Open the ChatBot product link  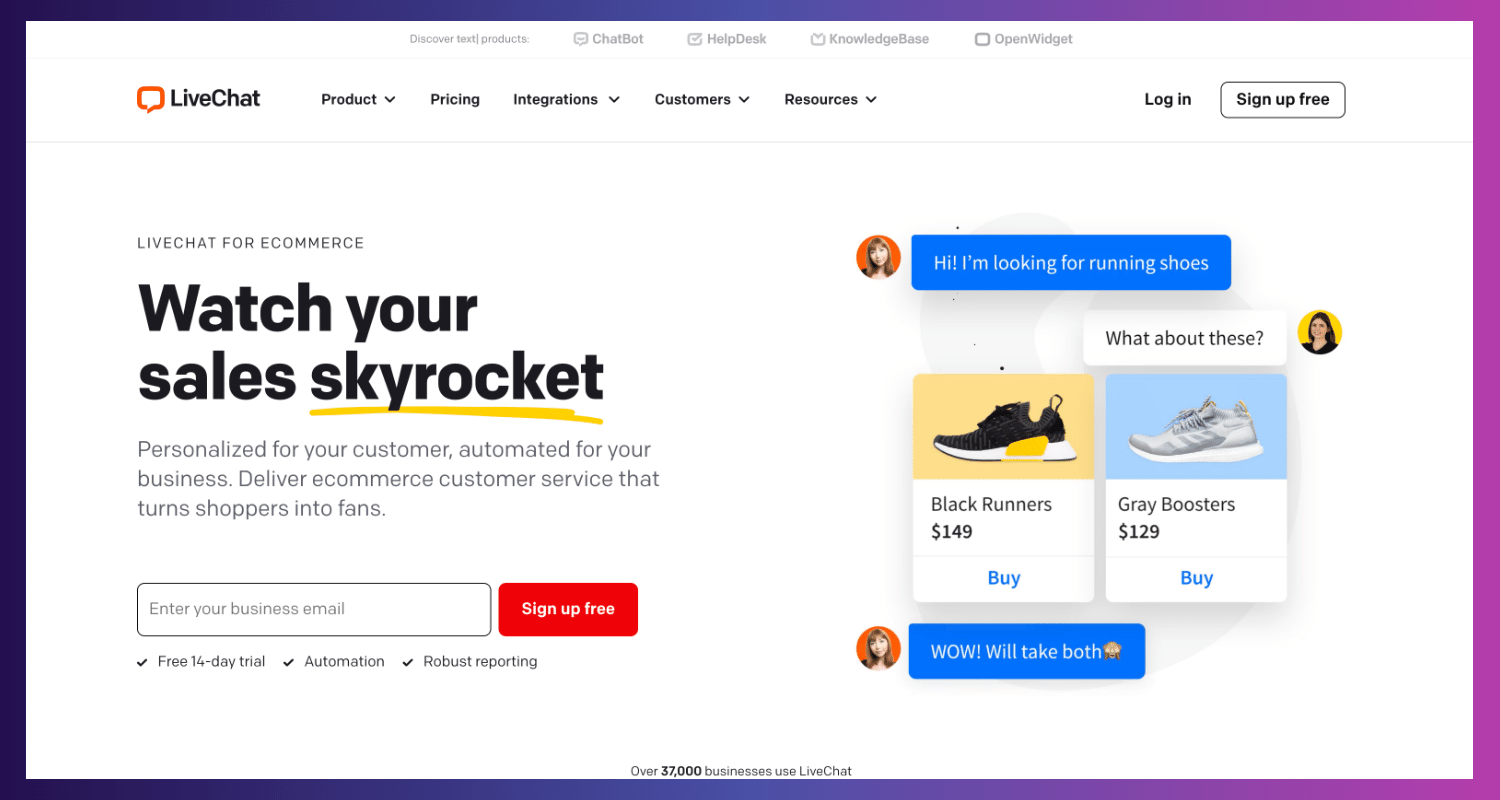coord(609,39)
